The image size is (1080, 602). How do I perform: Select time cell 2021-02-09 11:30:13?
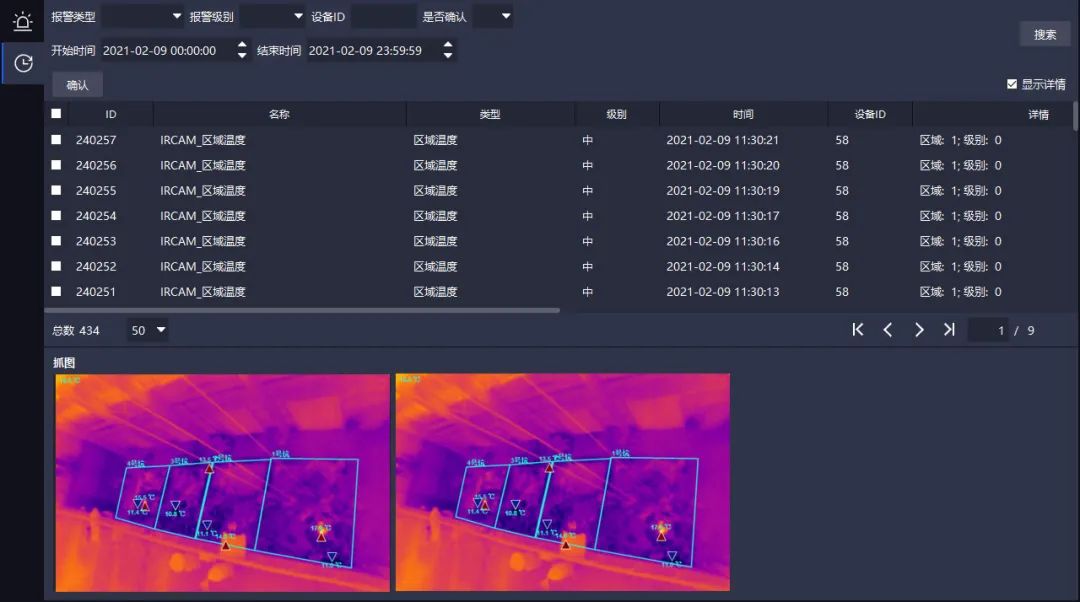tap(723, 291)
